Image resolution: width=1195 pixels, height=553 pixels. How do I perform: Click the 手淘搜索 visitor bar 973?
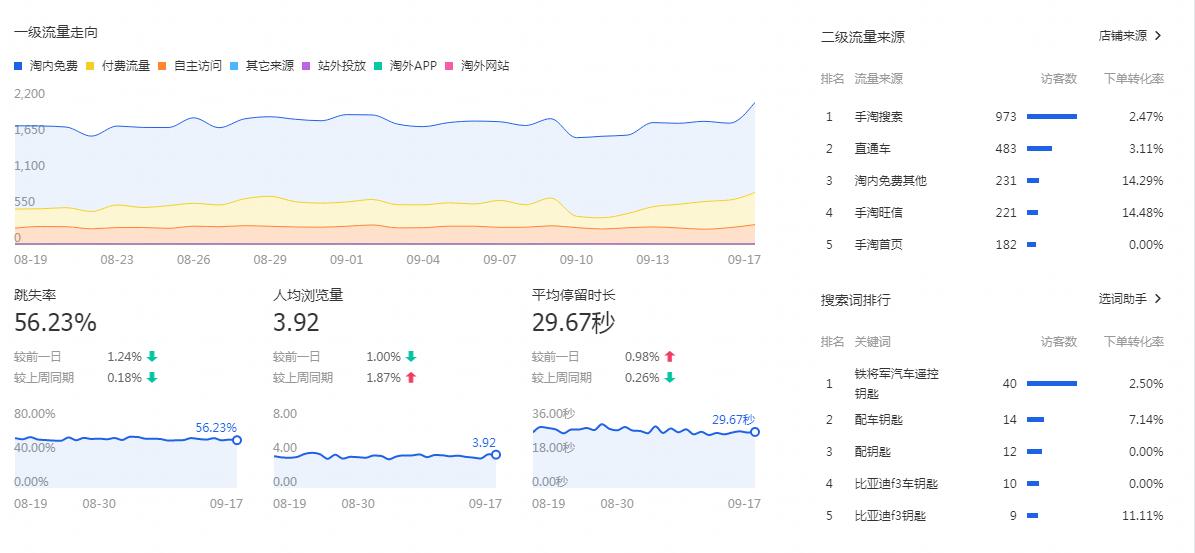[1052, 117]
